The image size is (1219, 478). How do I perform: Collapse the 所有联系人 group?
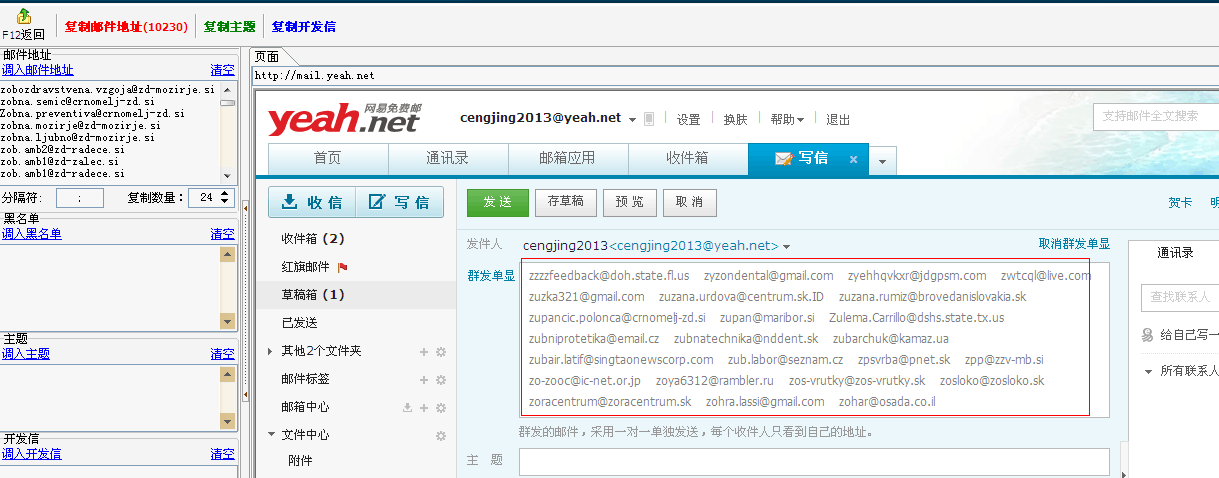(1148, 371)
